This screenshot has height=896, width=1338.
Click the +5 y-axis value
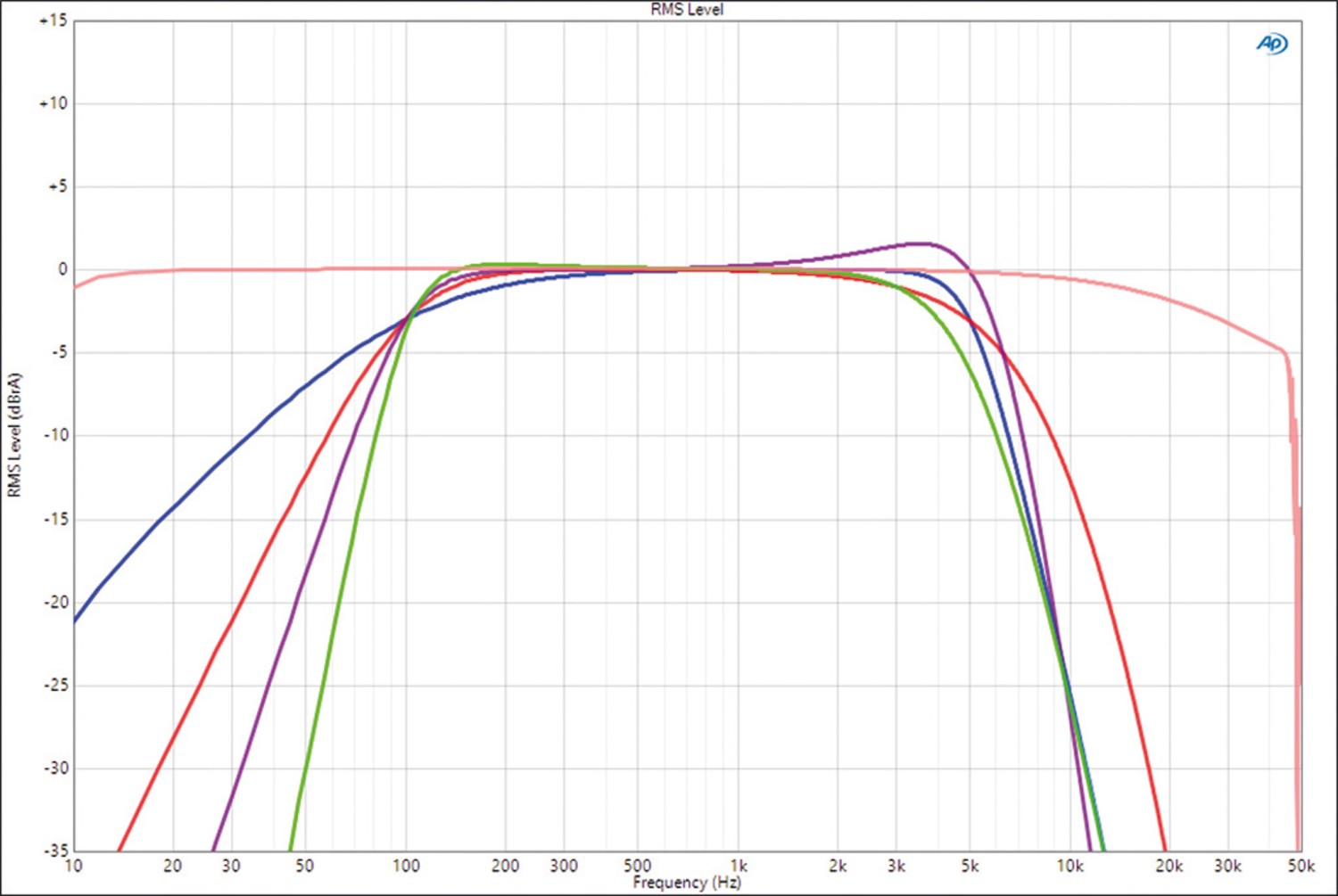coord(56,186)
